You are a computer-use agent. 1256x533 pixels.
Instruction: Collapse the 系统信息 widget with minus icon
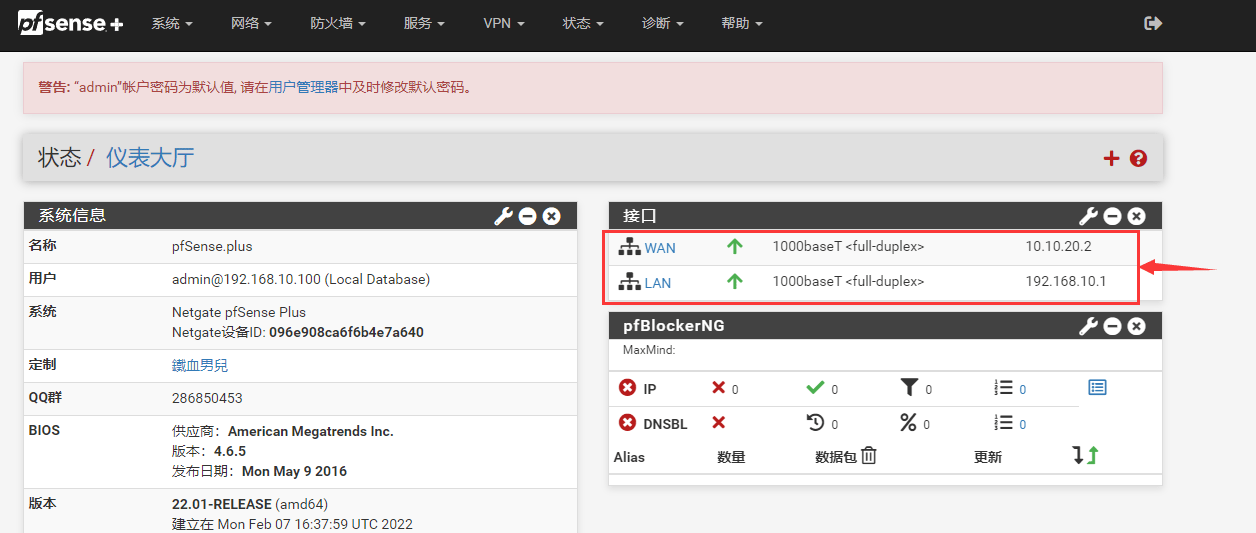pos(527,216)
